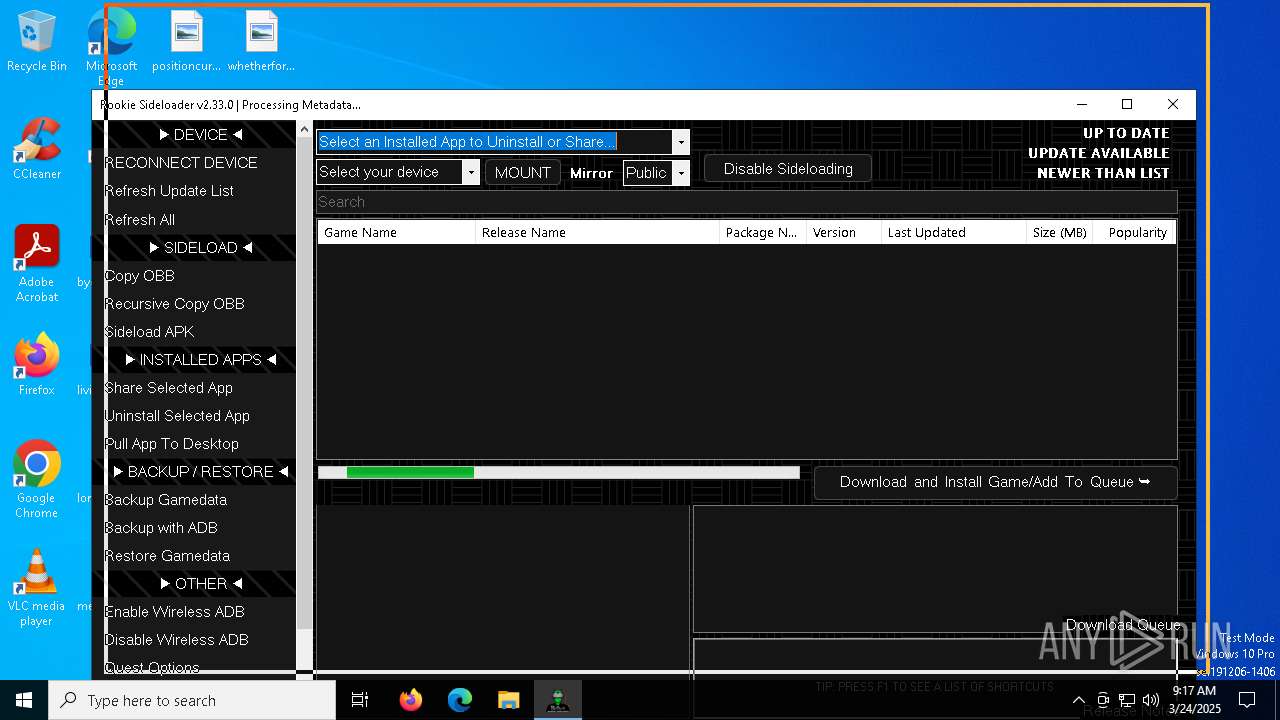Filter games by NEWER THAN LIST label

tap(1103, 173)
